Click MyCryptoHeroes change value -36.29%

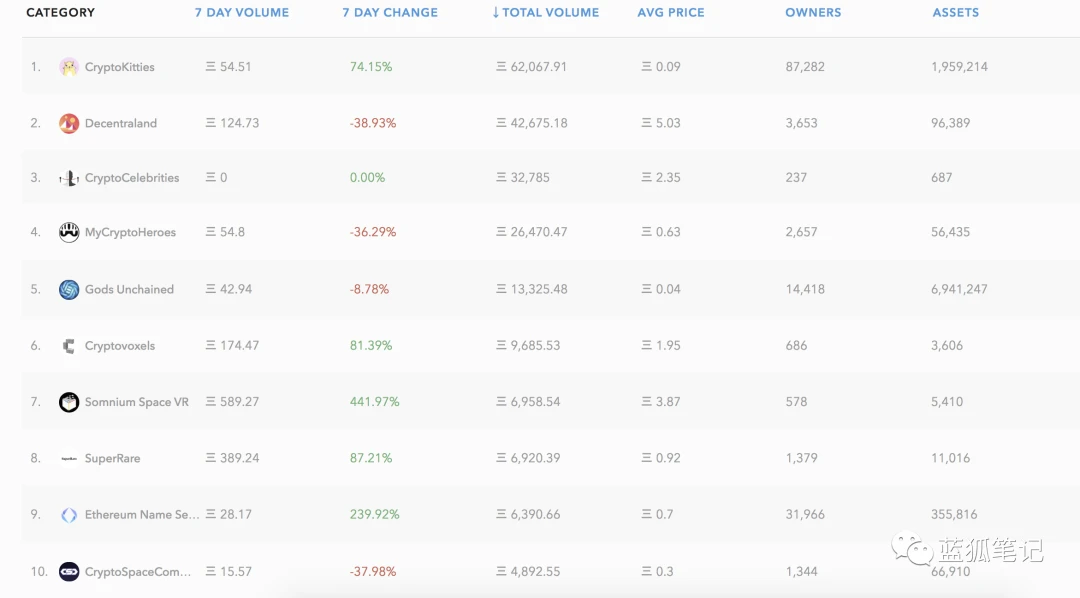pyautogui.click(x=373, y=232)
